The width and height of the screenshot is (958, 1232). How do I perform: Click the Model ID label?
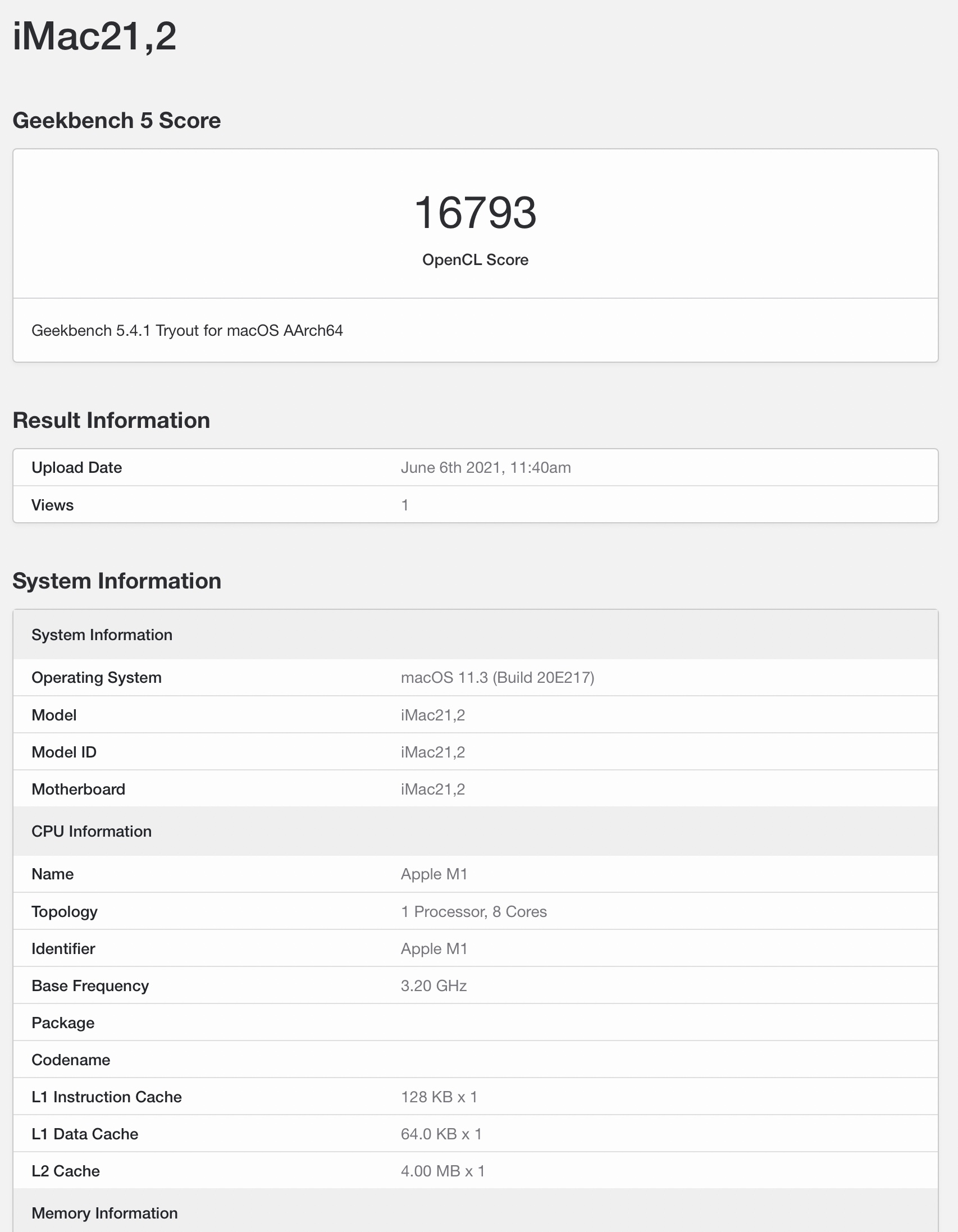(x=64, y=752)
